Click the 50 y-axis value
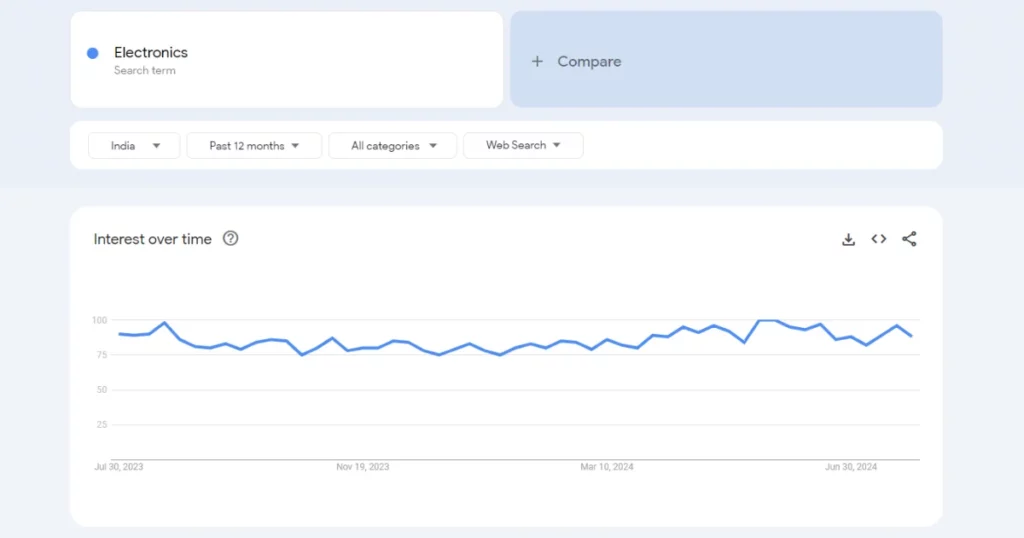This screenshot has height=538, width=1024. 101,390
